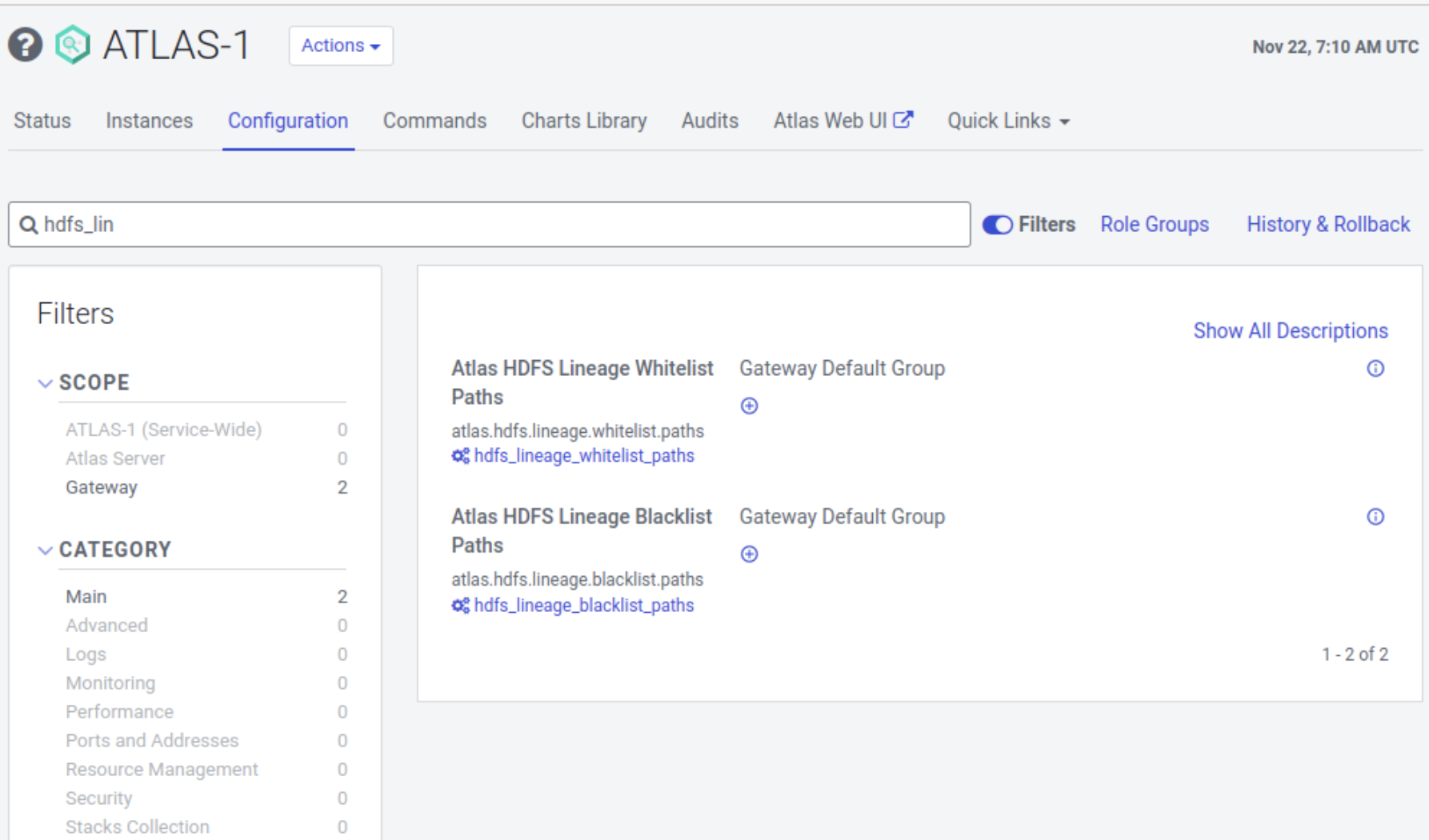The height and width of the screenshot is (840, 1429).
Task: Click Show All Descriptions link
Action: point(1290,331)
